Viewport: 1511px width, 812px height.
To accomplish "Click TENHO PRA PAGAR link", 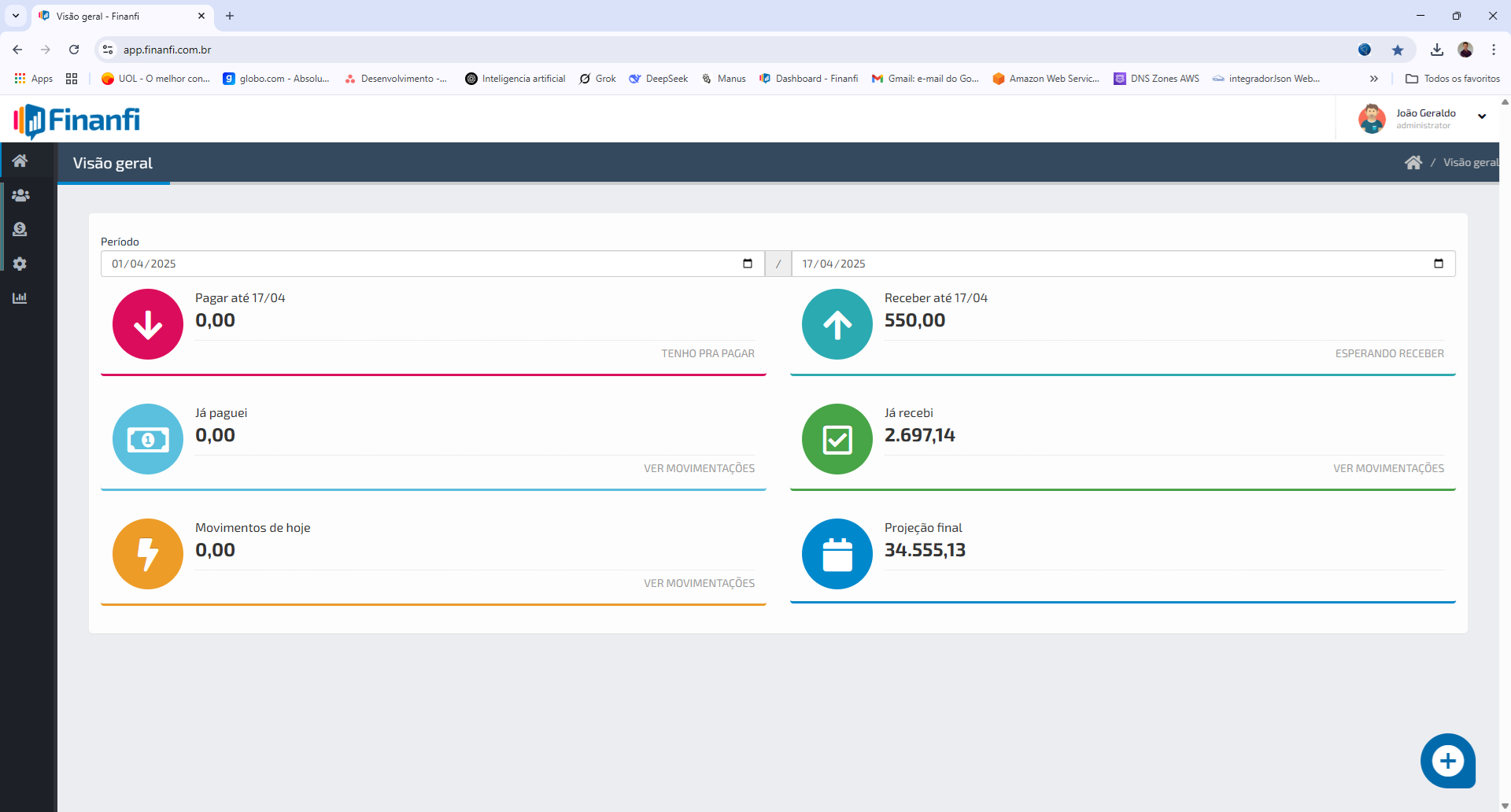I will tap(707, 353).
